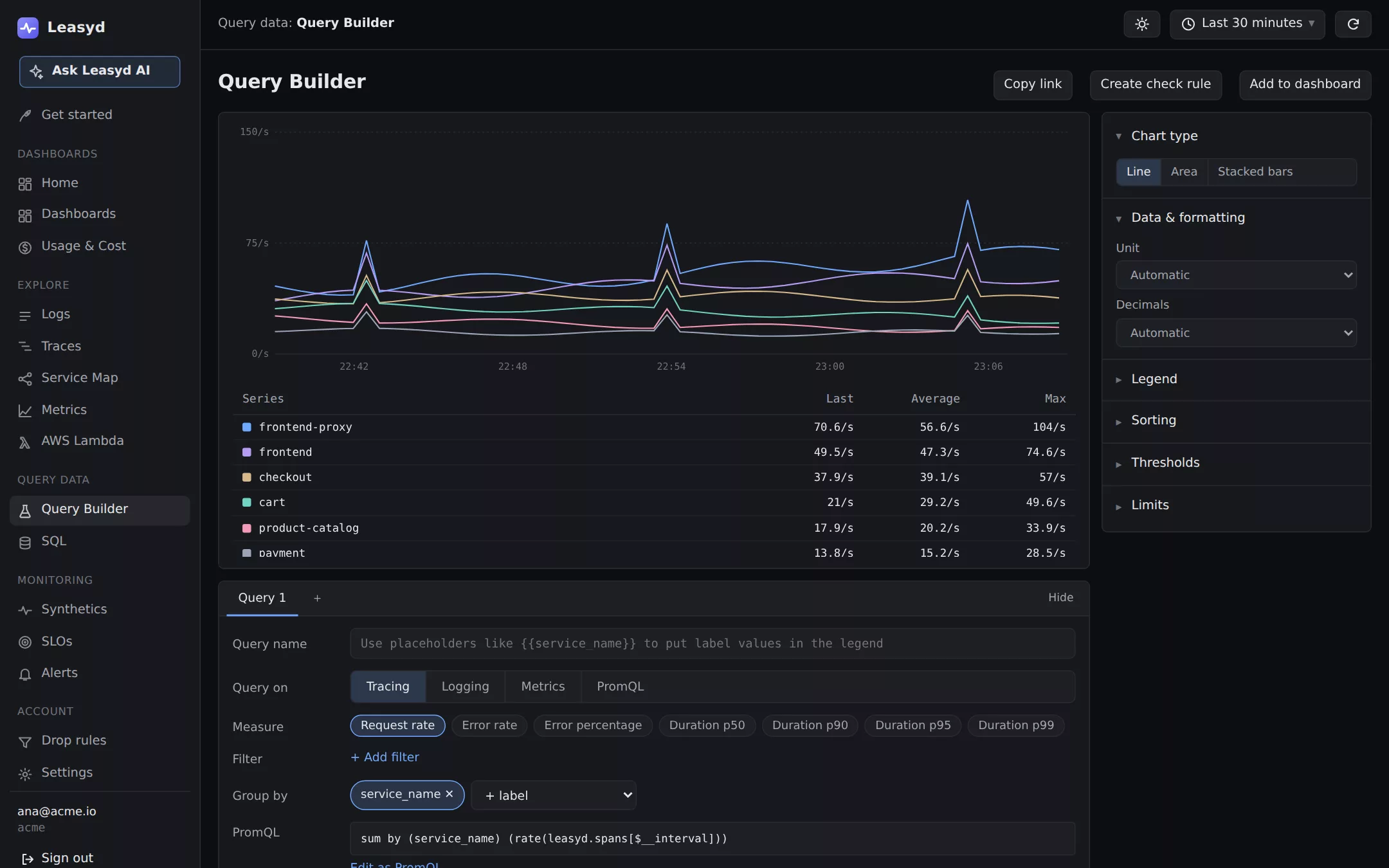Click the Logs lines icon
Image resolution: width=1389 pixels, height=868 pixels.
[x=25, y=315]
